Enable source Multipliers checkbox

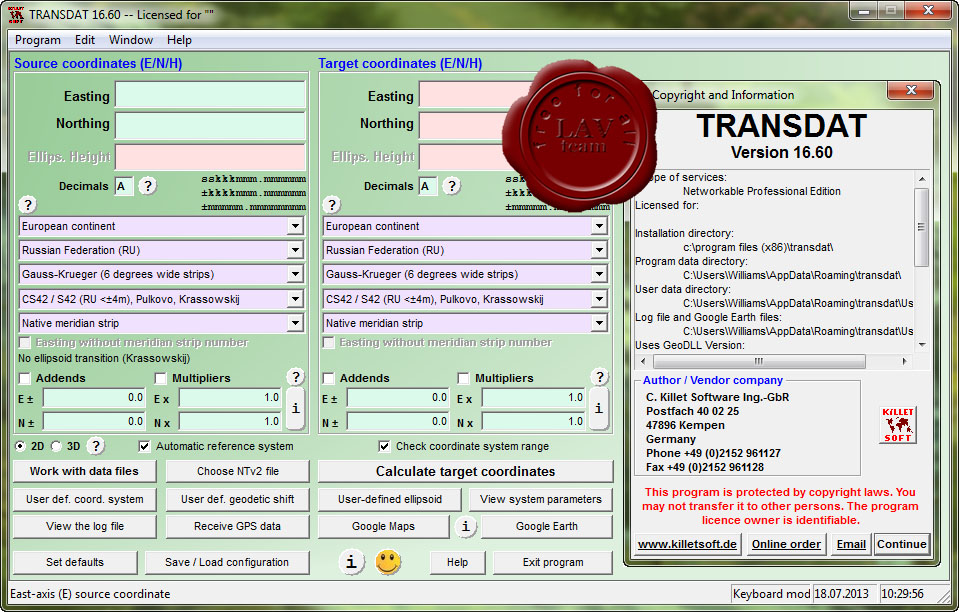161,378
